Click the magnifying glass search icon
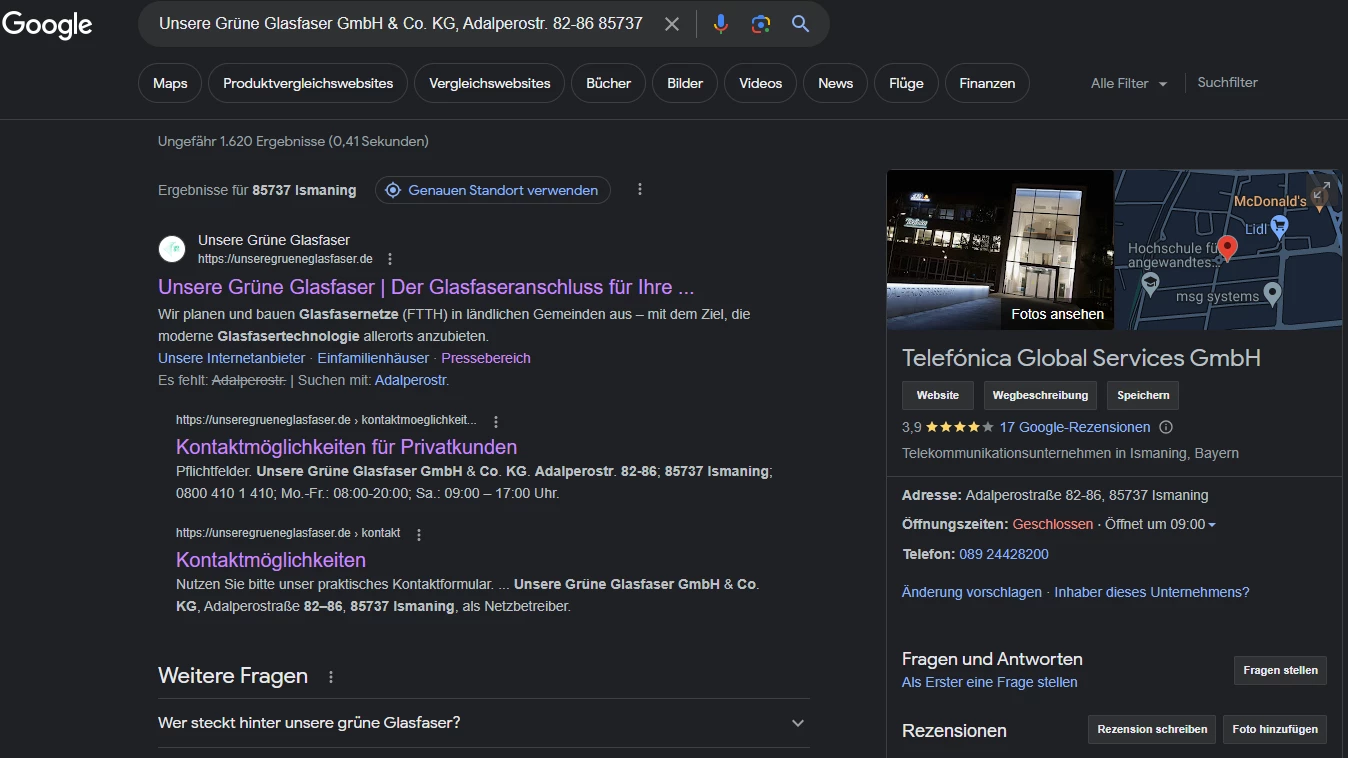 pos(800,24)
